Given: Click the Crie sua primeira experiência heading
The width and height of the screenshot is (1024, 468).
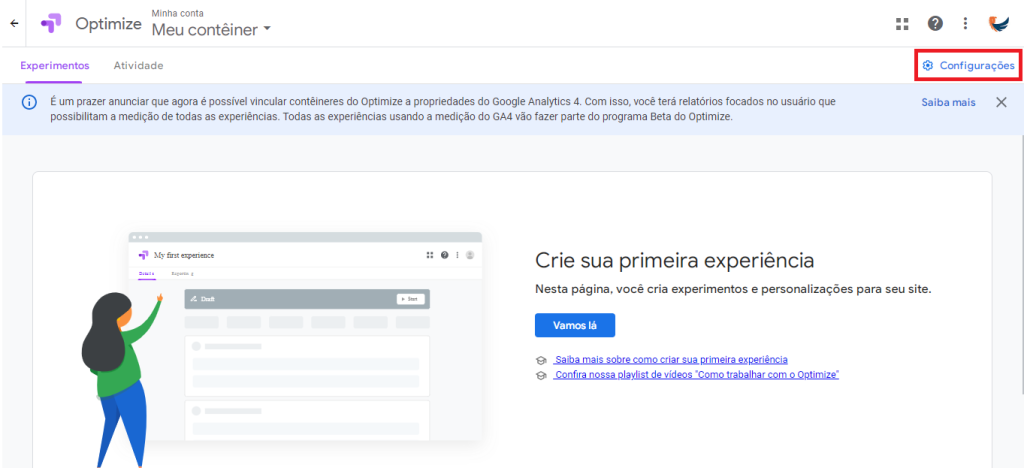Looking at the screenshot, I should click(675, 261).
